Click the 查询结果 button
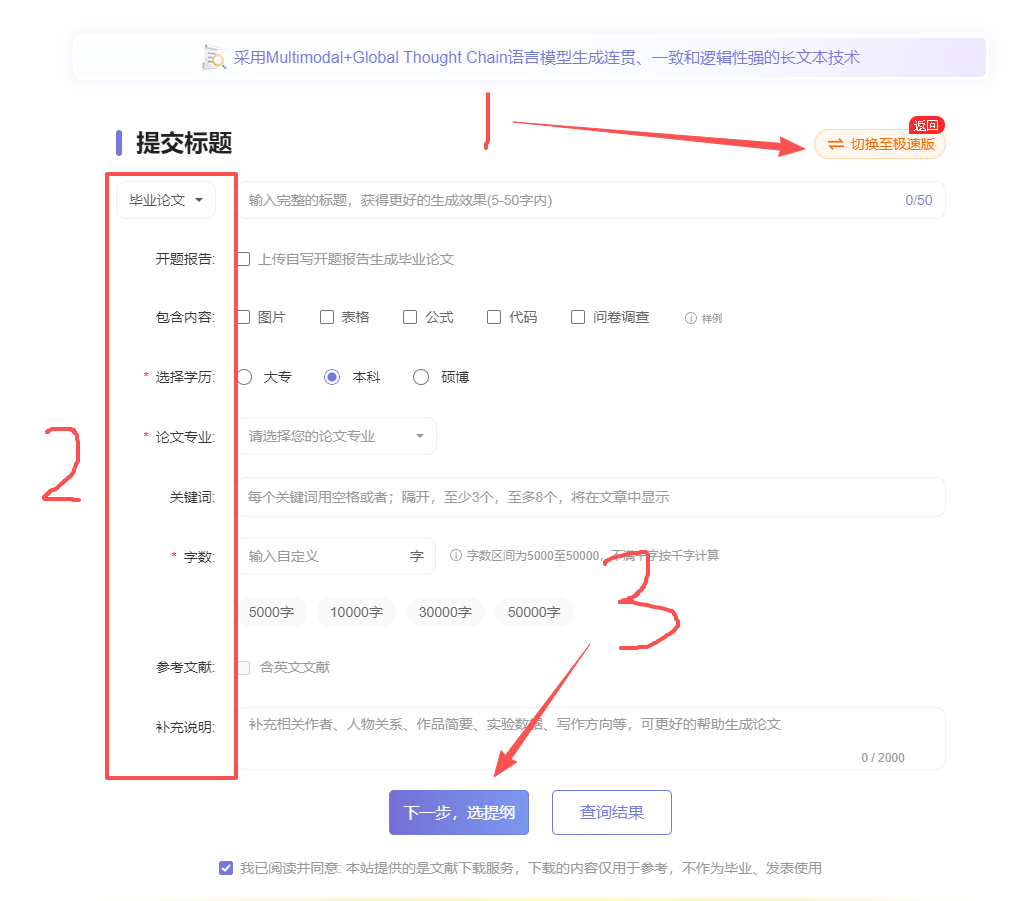The image size is (1015, 901). click(611, 812)
